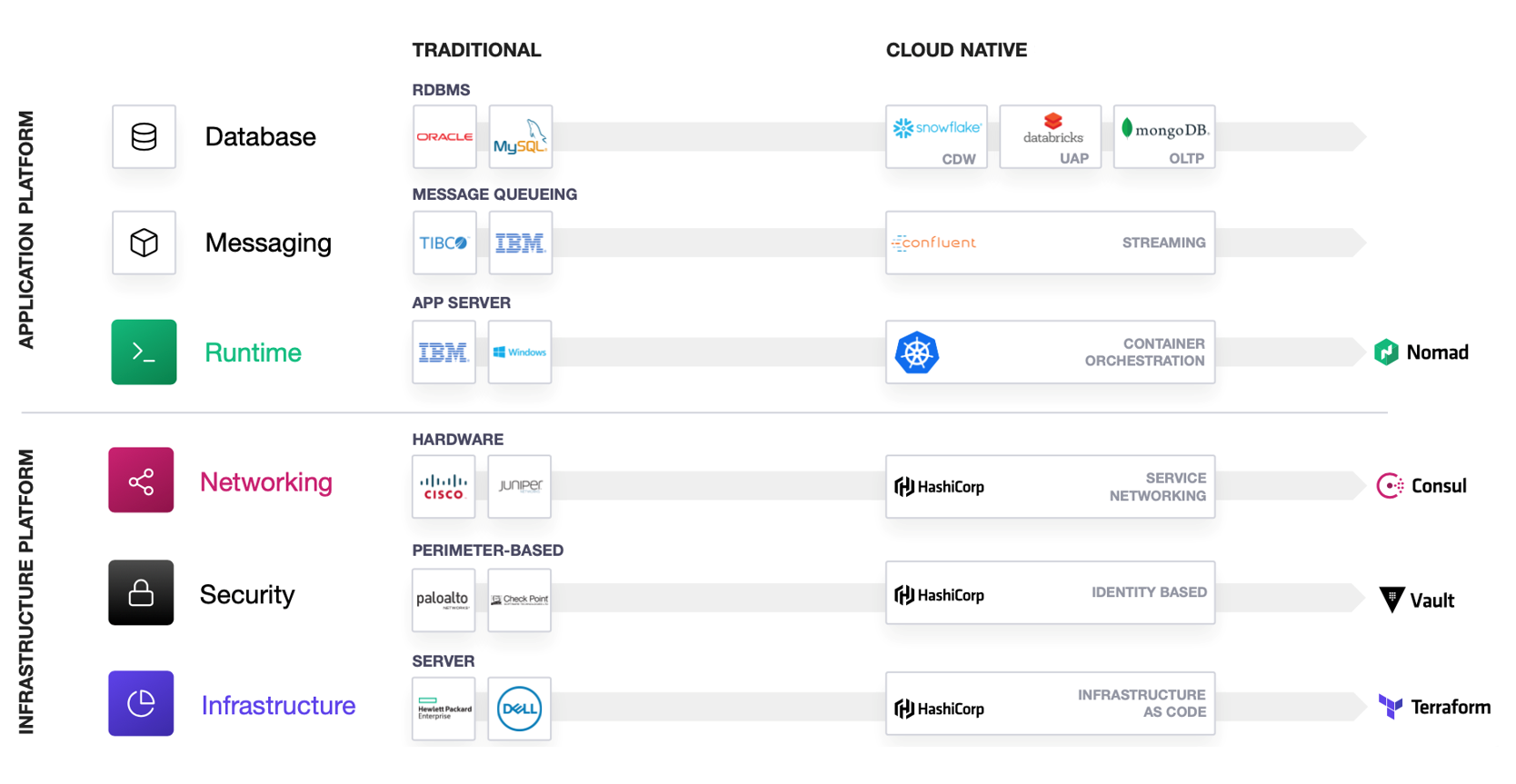Screen dimensions: 1516x784
Task: Select the IBM logo under Message Queueing
Action: pyautogui.click(x=521, y=243)
